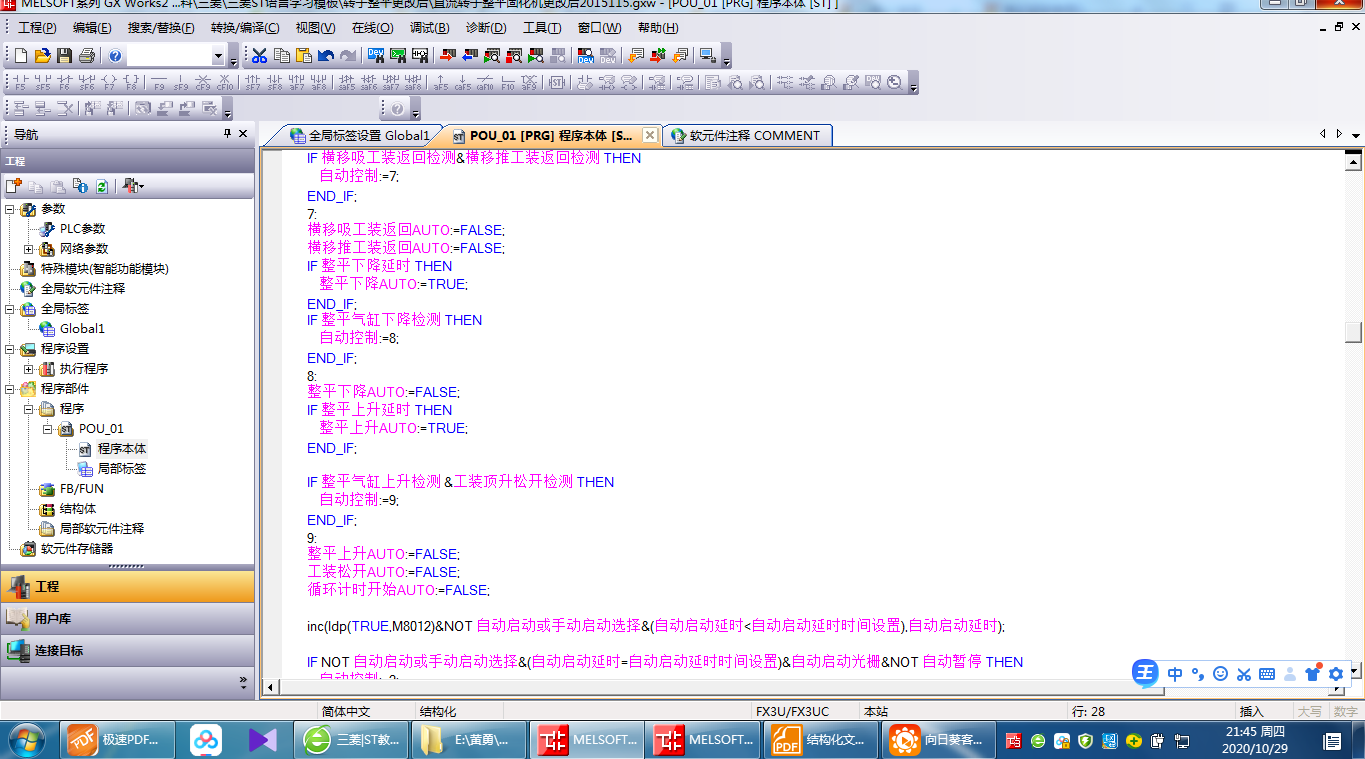Open the project folder icon
The image size is (1365, 759).
(x=42, y=56)
